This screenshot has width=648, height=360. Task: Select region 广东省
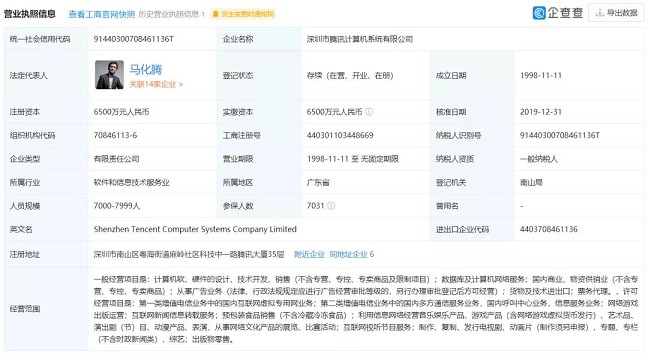tap(318, 182)
